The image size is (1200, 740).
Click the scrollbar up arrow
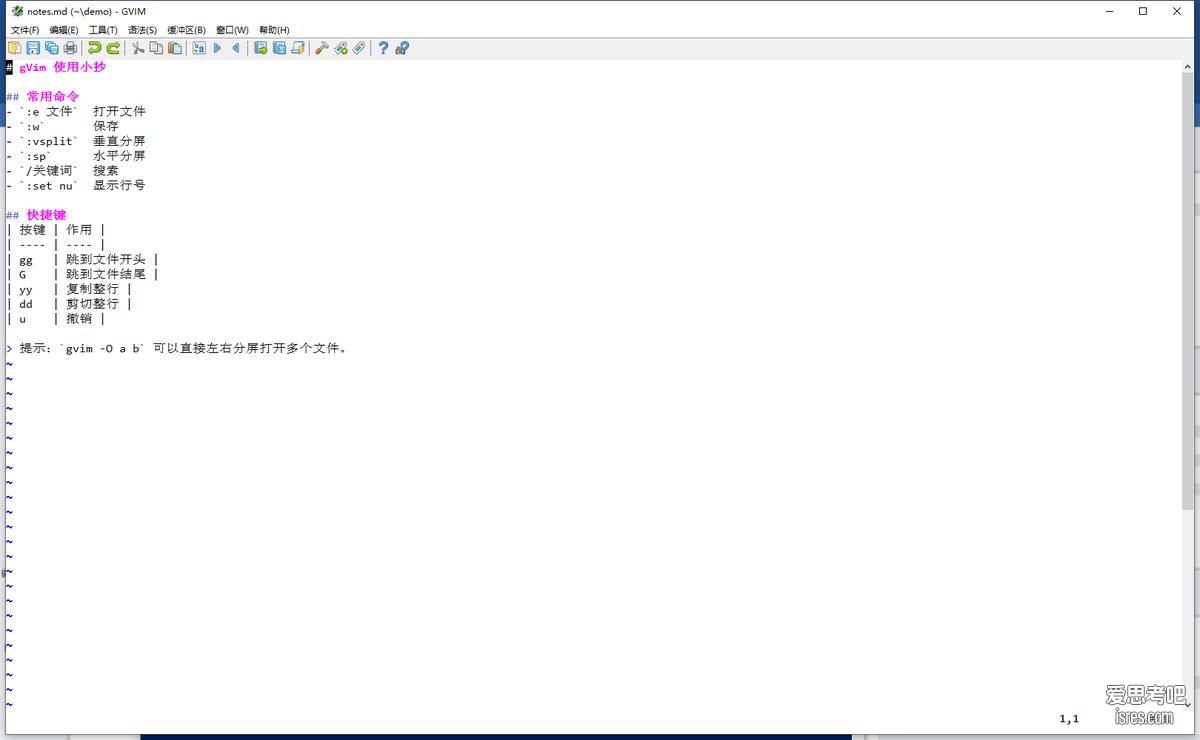[x=1189, y=65]
